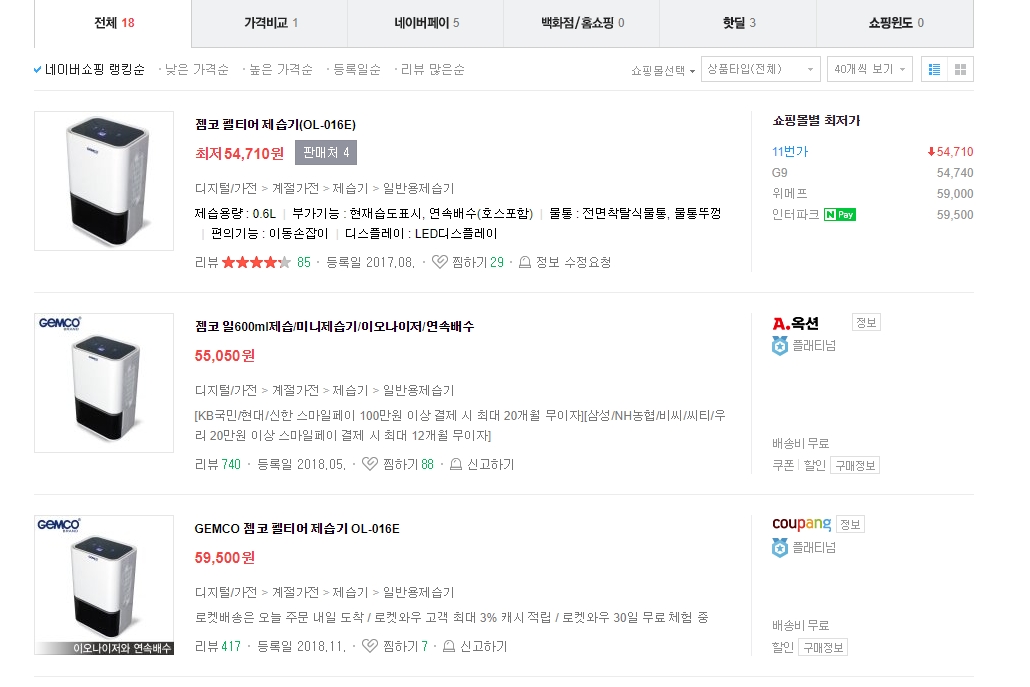Viewport: 1030px width, 687px height.
Task: Sort by 높은 가격순
Action: pyautogui.click(x=280, y=69)
